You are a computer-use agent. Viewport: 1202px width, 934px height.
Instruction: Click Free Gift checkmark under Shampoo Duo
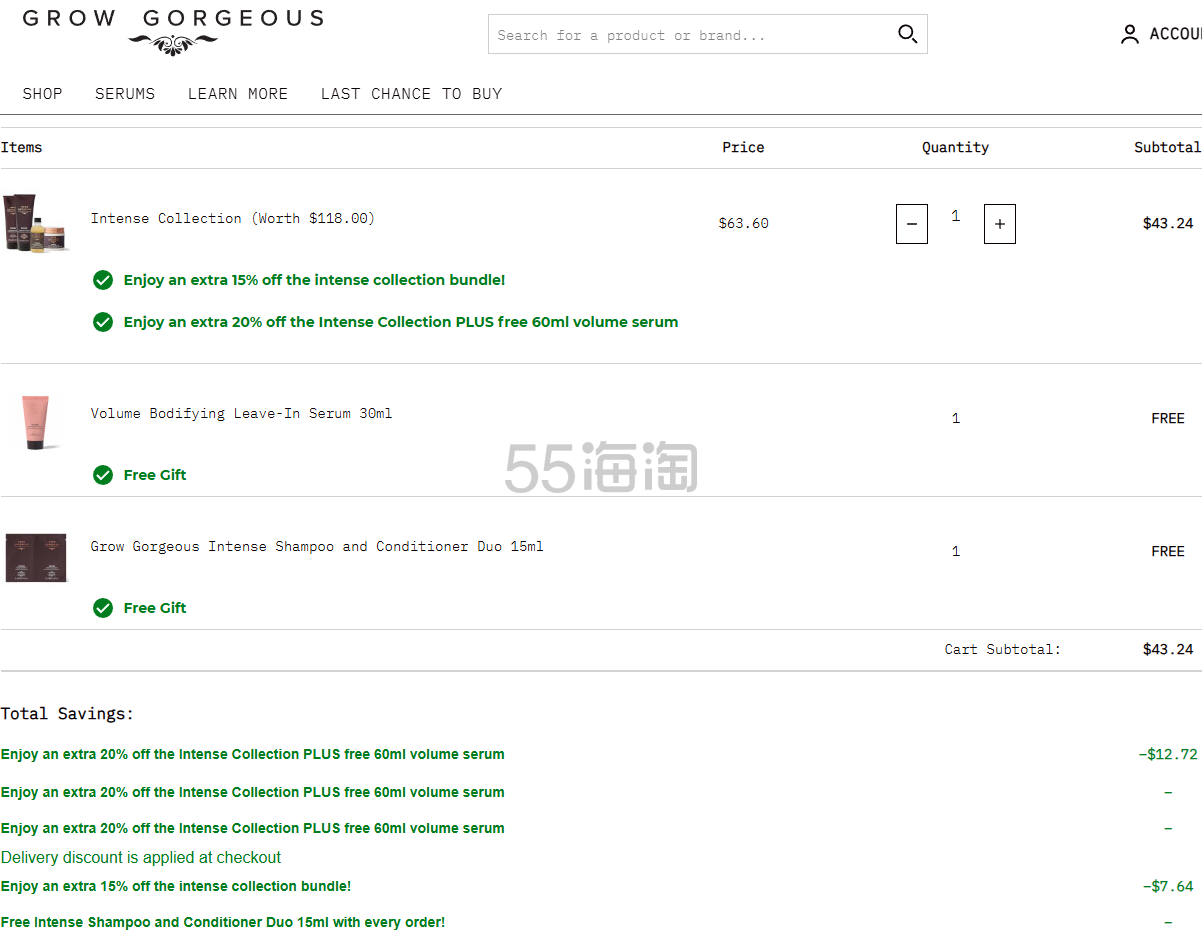pyautogui.click(x=103, y=608)
